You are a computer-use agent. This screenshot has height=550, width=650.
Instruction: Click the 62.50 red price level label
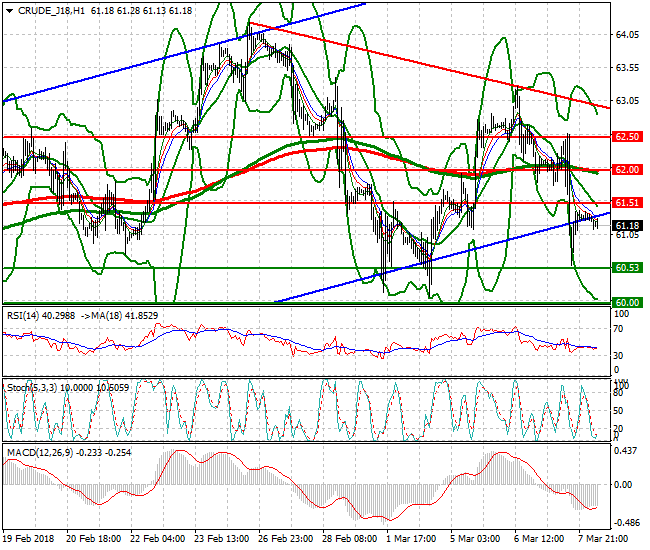click(627, 137)
